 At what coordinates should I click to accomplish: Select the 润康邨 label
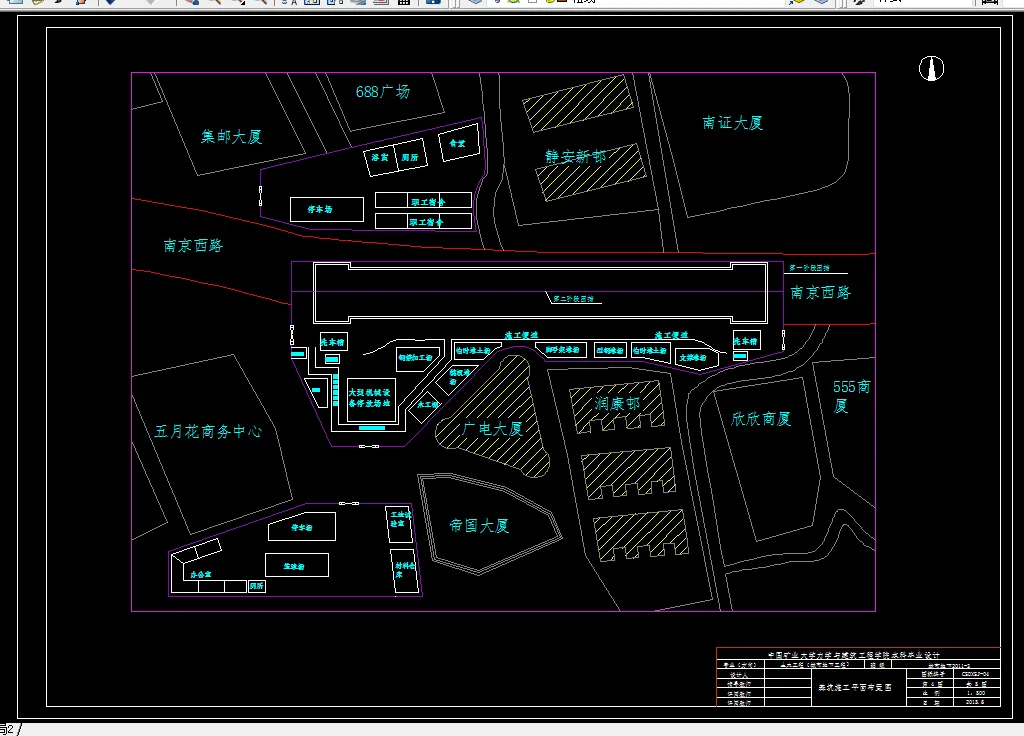[x=617, y=404]
